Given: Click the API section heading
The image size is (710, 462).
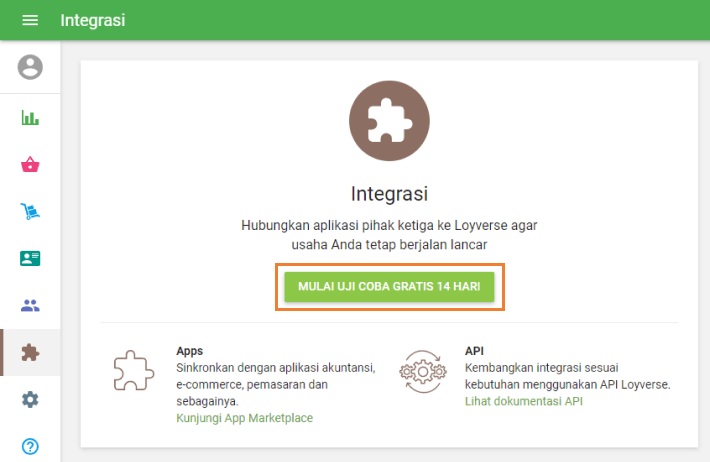Looking at the screenshot, I should tap(474, 351).
